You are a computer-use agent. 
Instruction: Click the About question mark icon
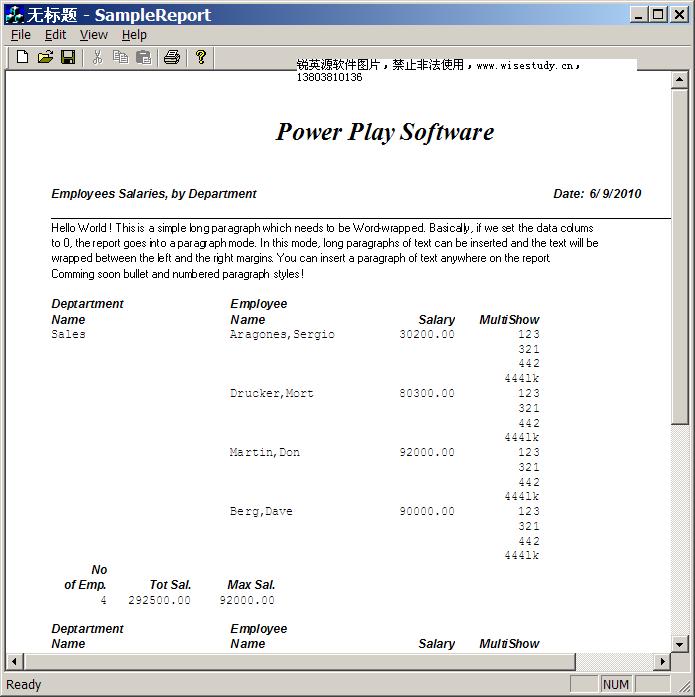(x=201, y=57)
